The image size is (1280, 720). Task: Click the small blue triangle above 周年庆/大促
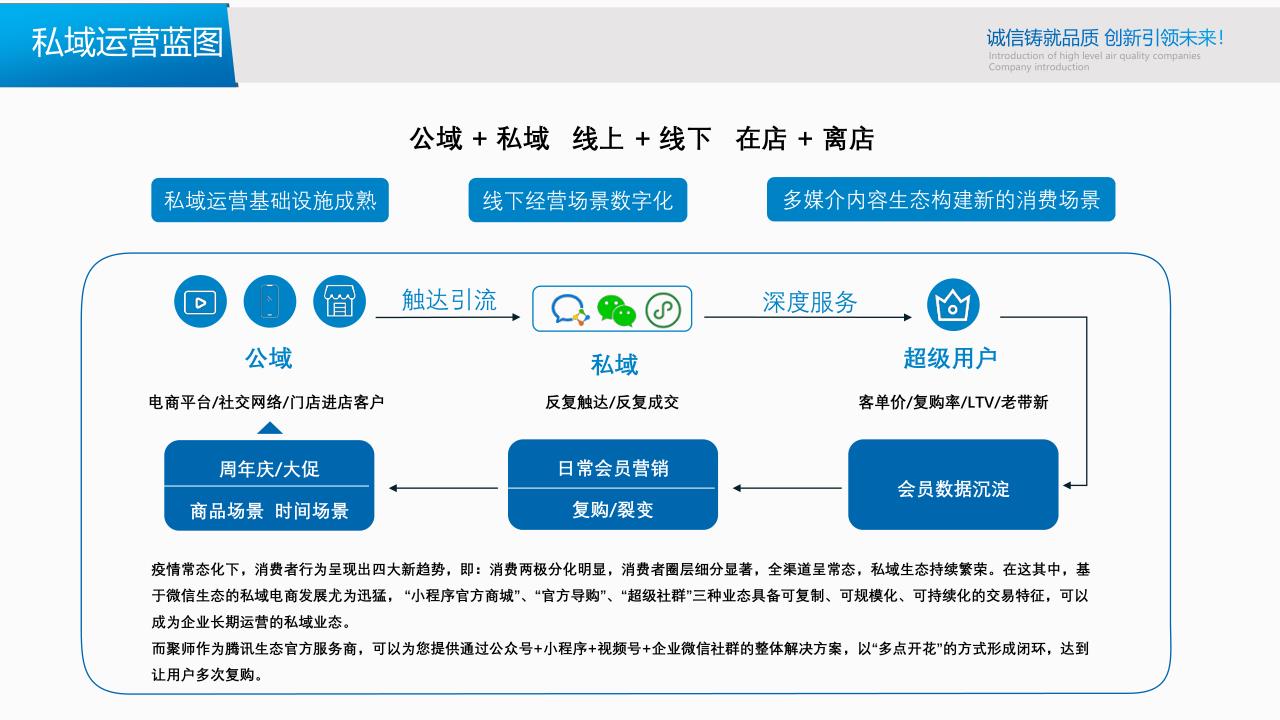270,427
